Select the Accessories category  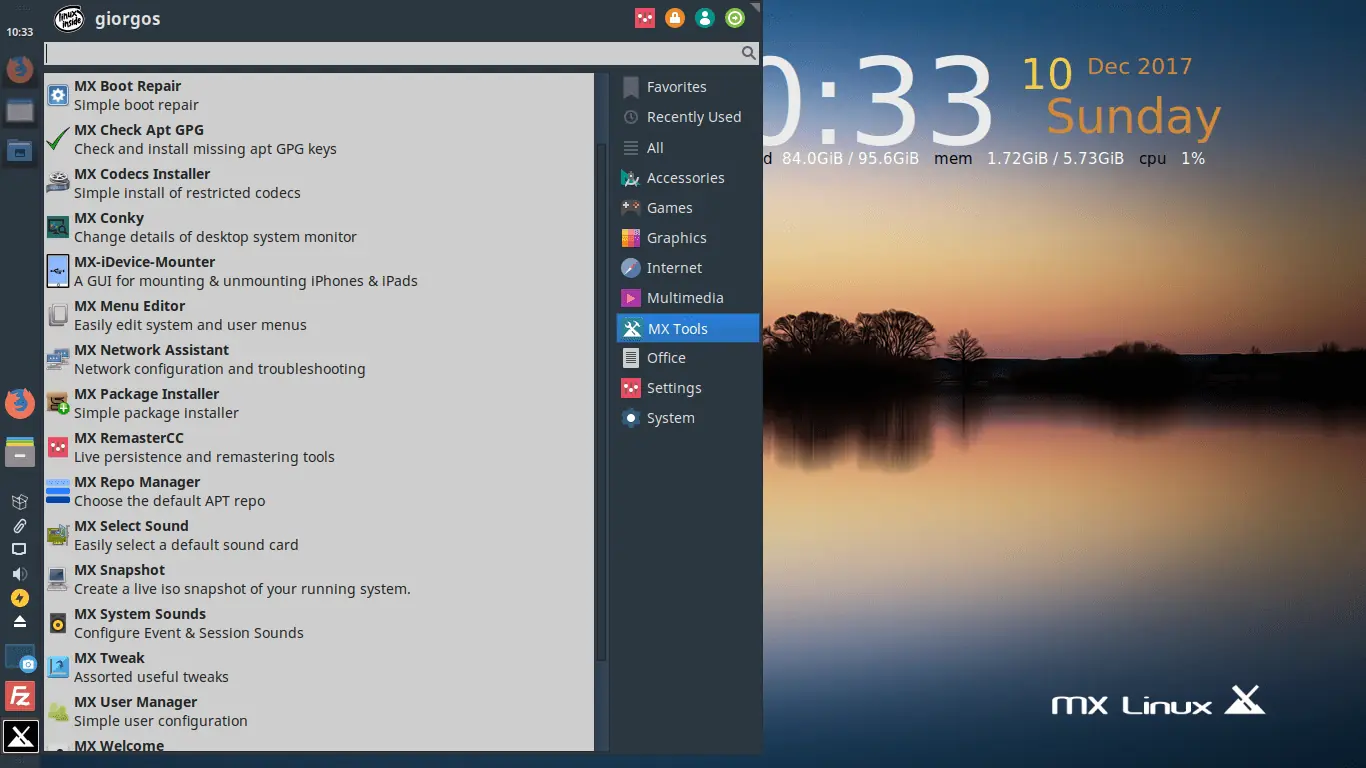coord(688,178)
